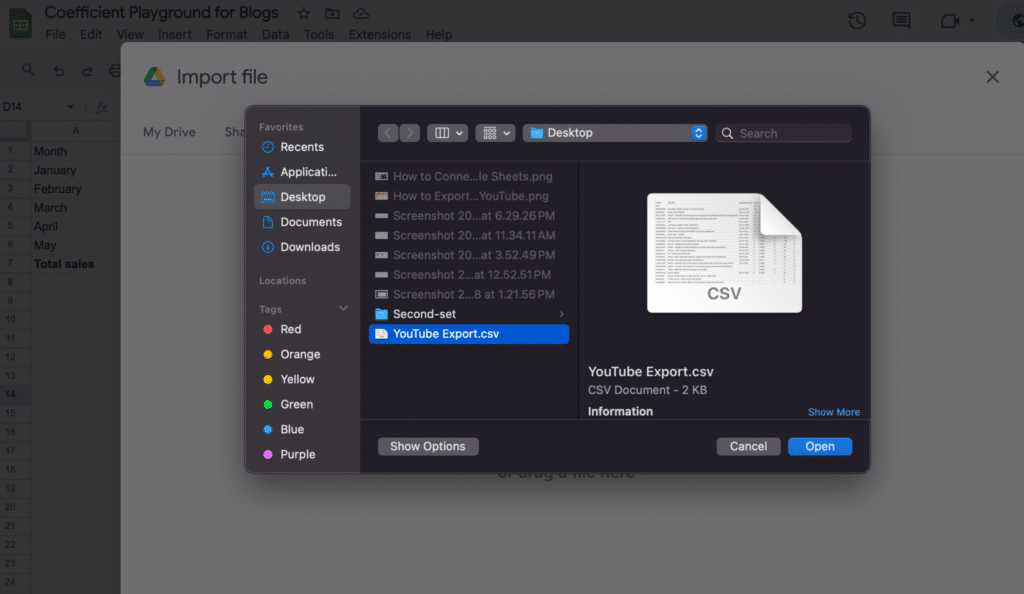Select Screenshot at 12.52.51 PM file
Viewport: 1024px width, 594px height.
(469, 274)
